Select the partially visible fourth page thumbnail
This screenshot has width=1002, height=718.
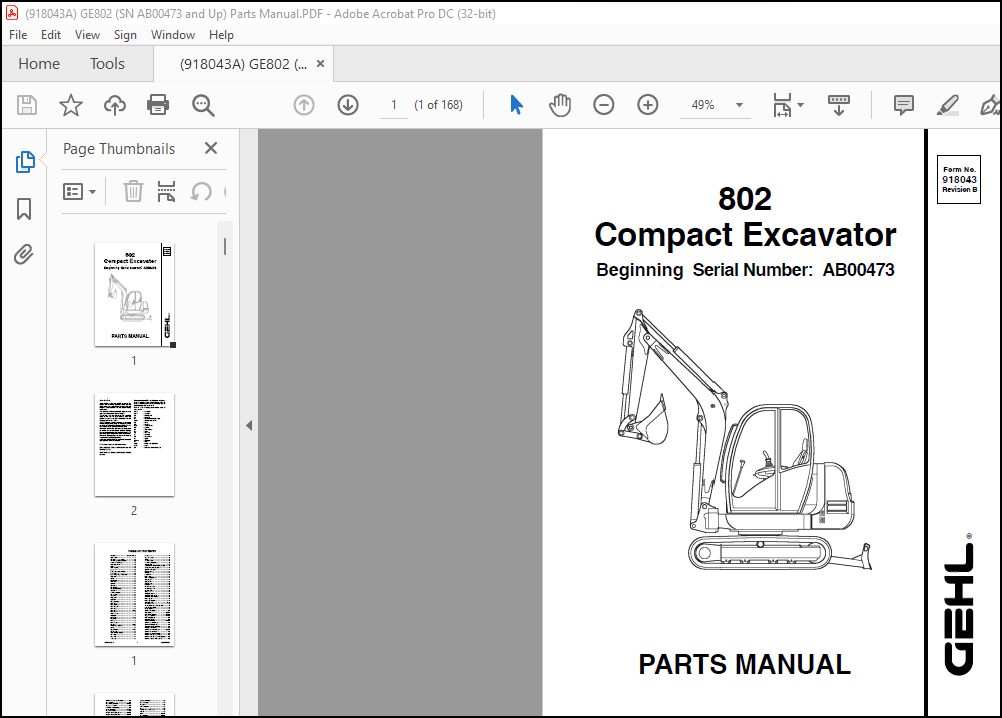tap(134, 705)
